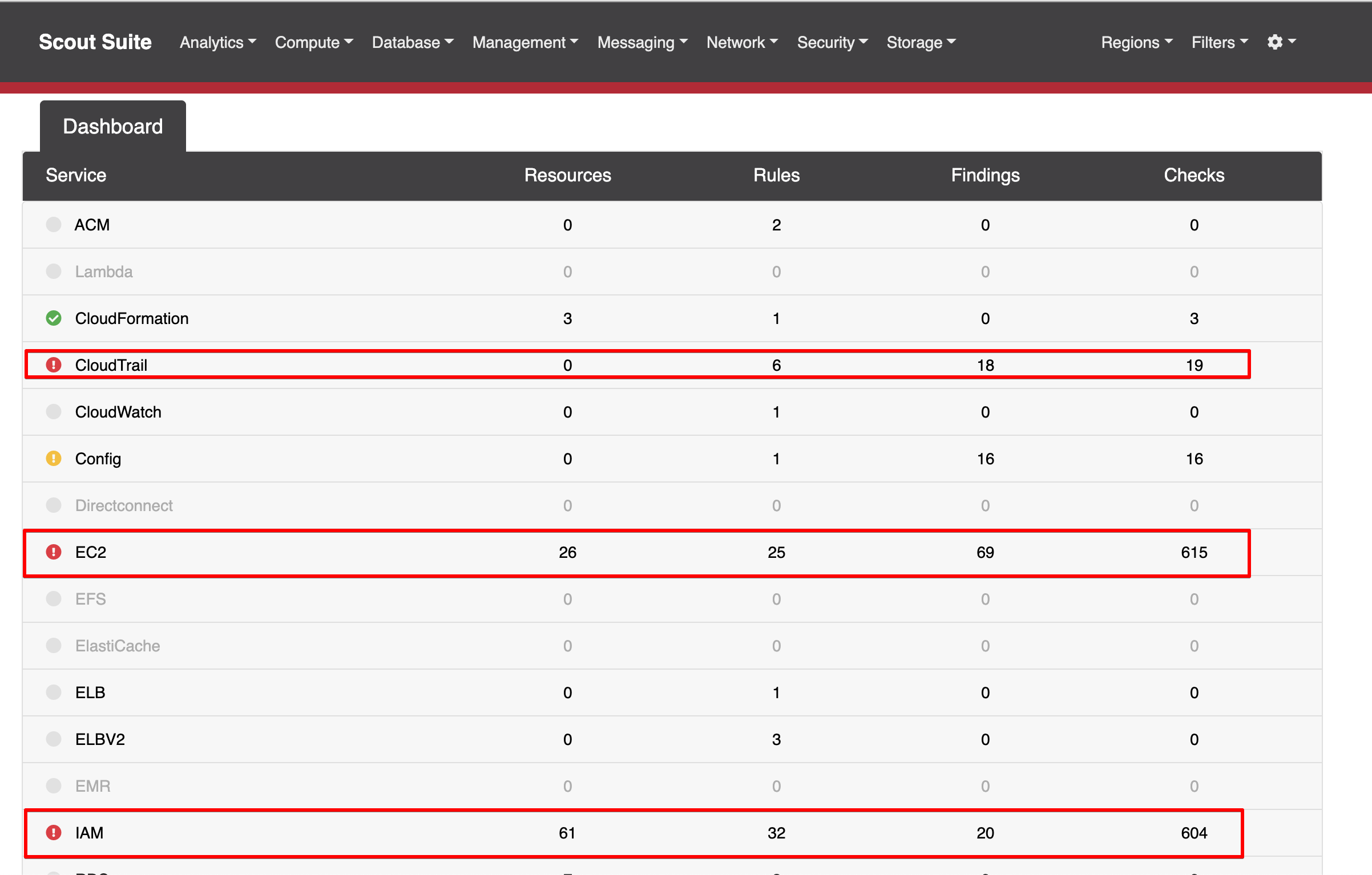Expand the Messaging dropdown menu
Screen dimensions: 1372x875
pyautogui.click(x=643, y=42)
